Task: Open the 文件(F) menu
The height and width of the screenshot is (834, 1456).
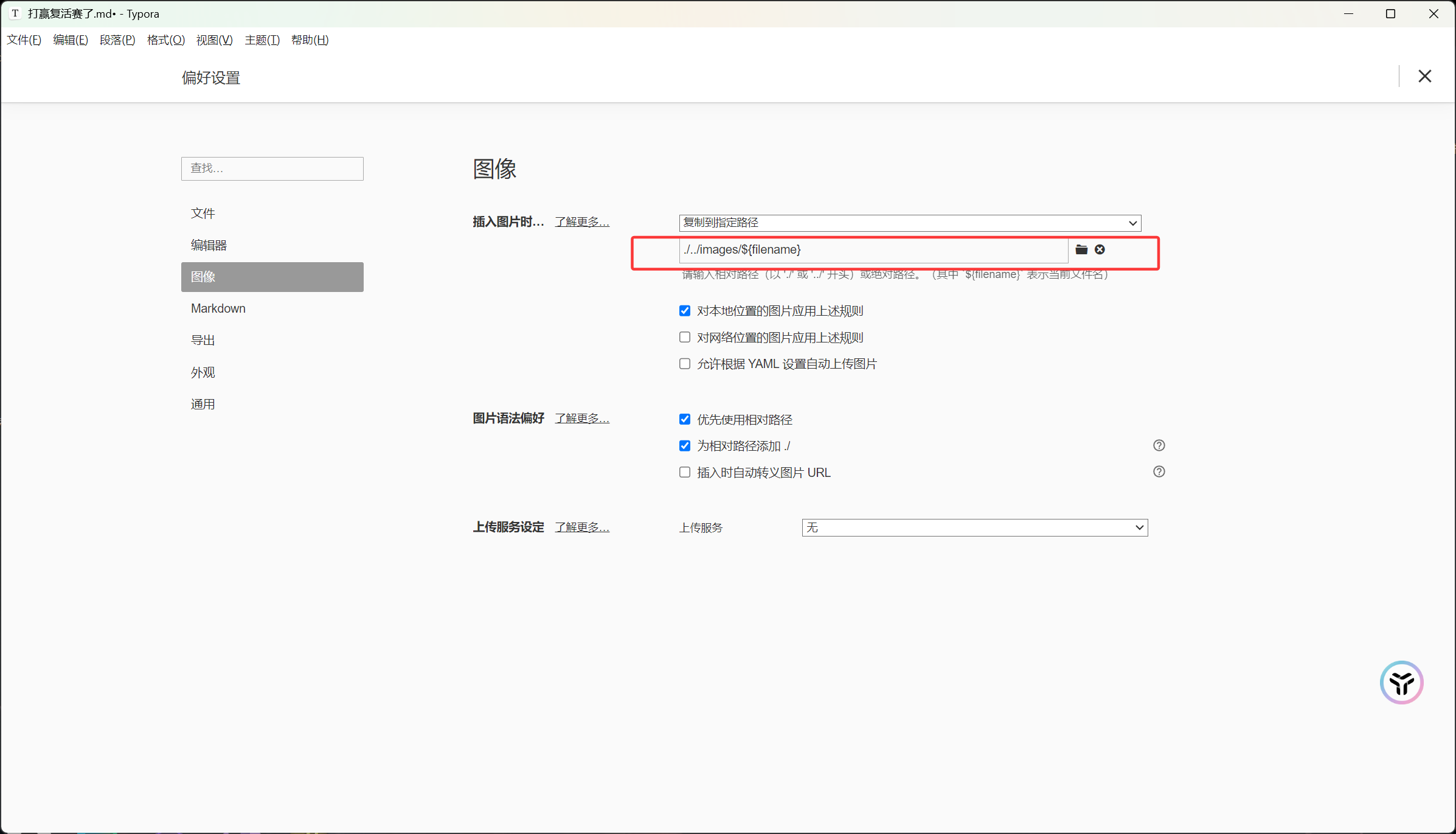Action: pyautogui.click(x=24, y=40)
